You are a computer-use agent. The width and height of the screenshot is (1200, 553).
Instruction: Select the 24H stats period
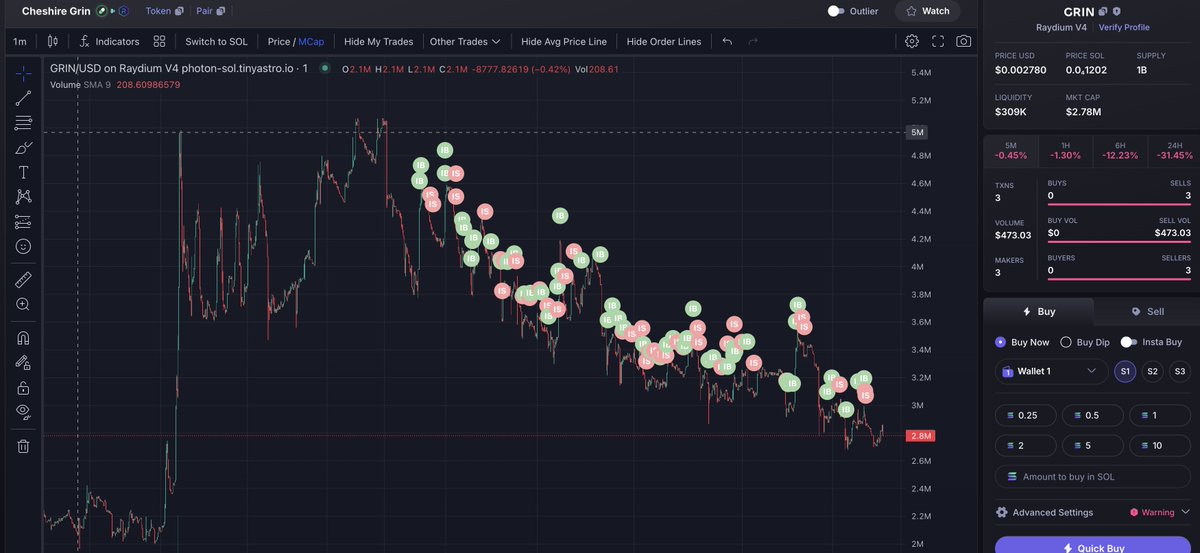[1174, 150]
